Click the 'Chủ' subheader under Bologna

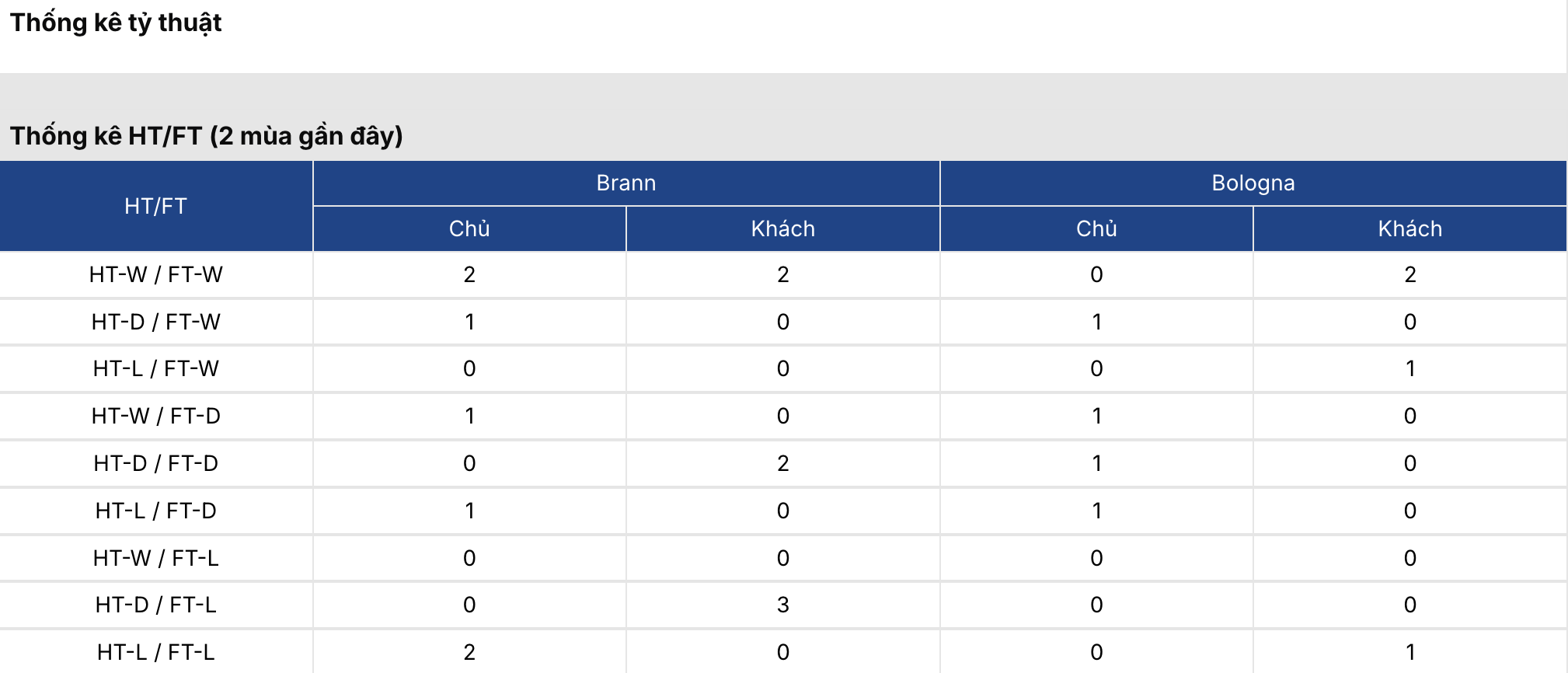point(1096,228)
